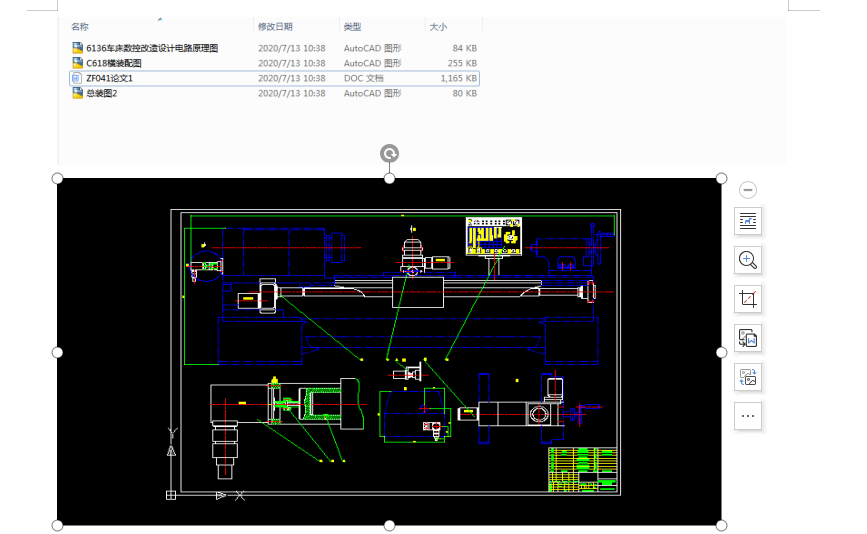Select the CAD drawing image
The image size is (867, 534).
389,352
